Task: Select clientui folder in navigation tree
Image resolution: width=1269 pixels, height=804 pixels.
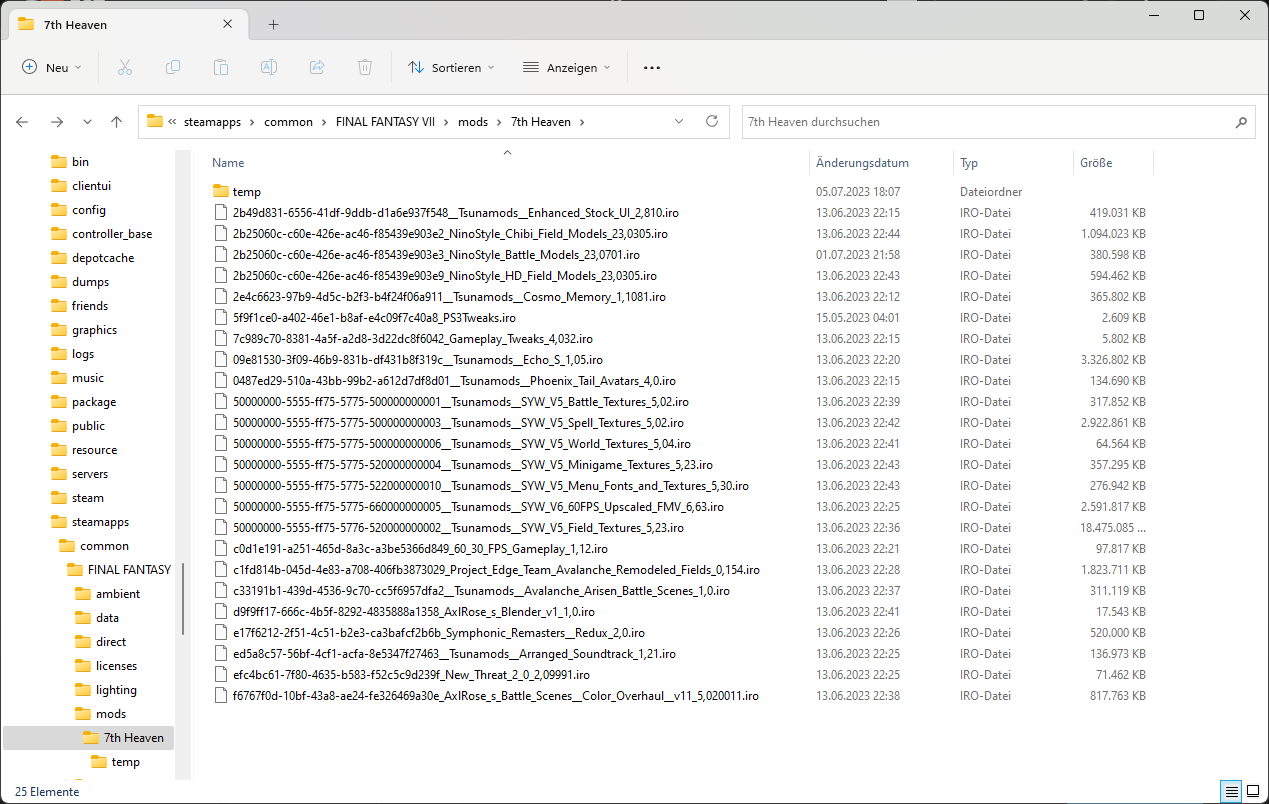Action: point(91,186)
